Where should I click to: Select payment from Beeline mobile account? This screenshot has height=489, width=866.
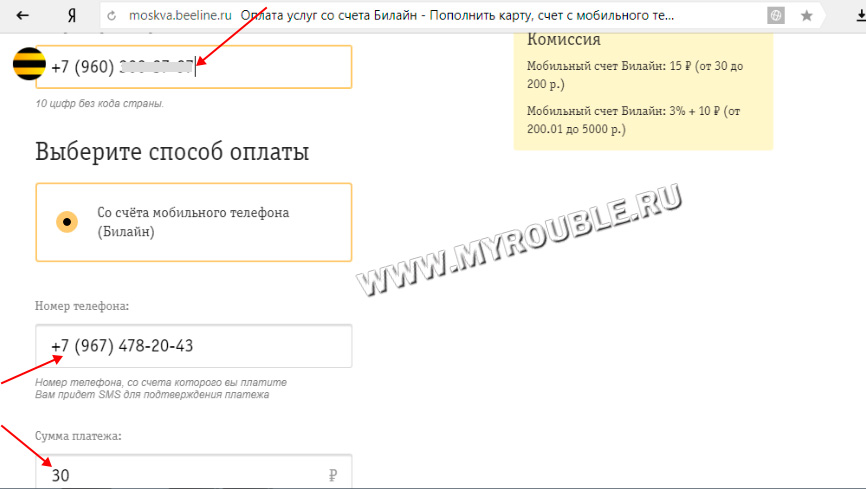click(193, 222)
